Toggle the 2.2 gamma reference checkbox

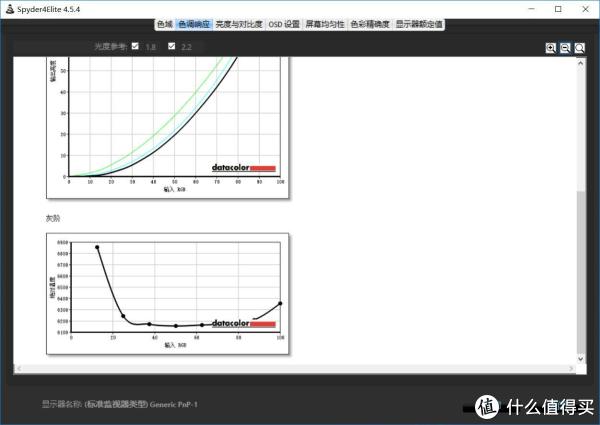171,46
